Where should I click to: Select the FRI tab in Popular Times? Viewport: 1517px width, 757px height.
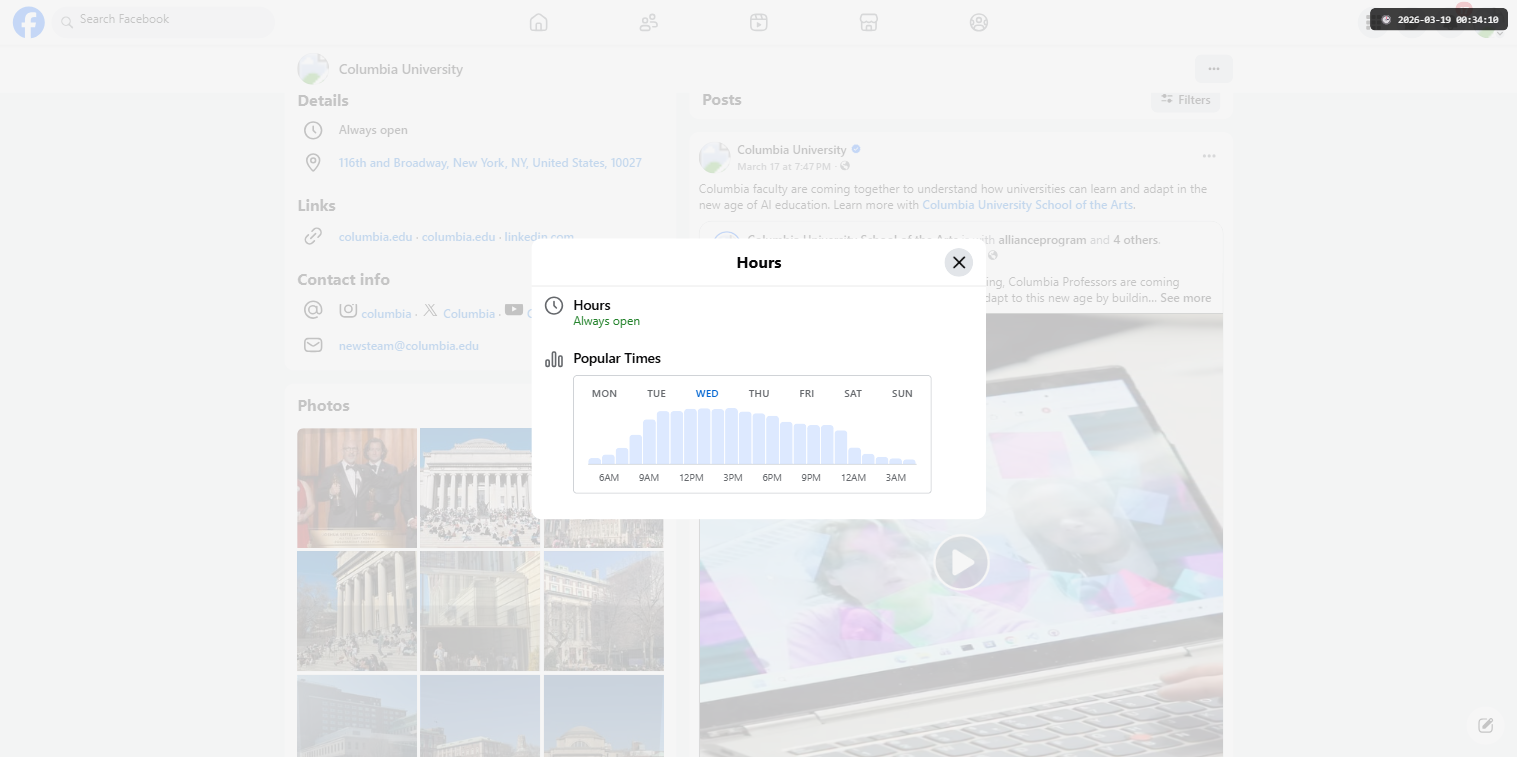pyautogui.click(x=806, y=393)
